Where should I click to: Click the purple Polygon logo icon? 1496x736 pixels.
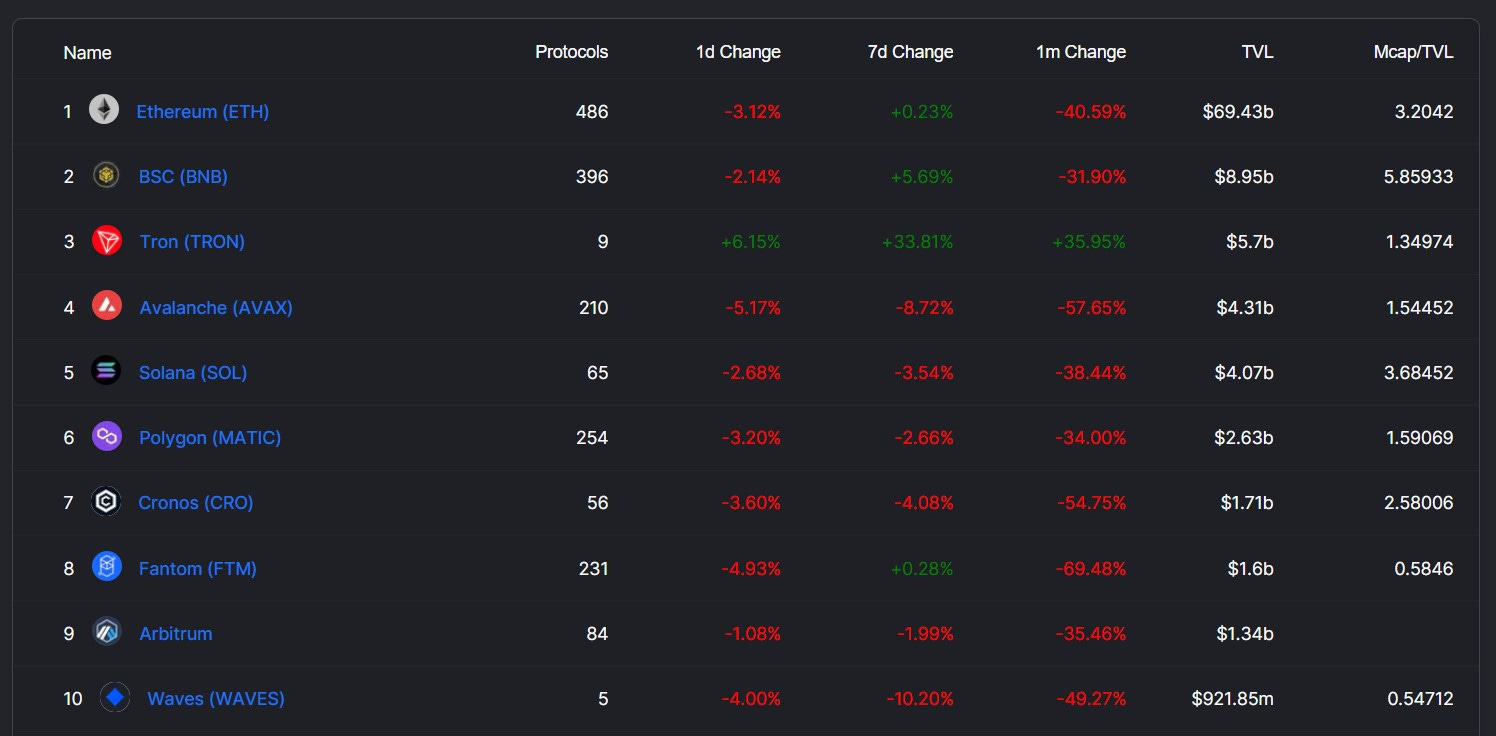107,437
